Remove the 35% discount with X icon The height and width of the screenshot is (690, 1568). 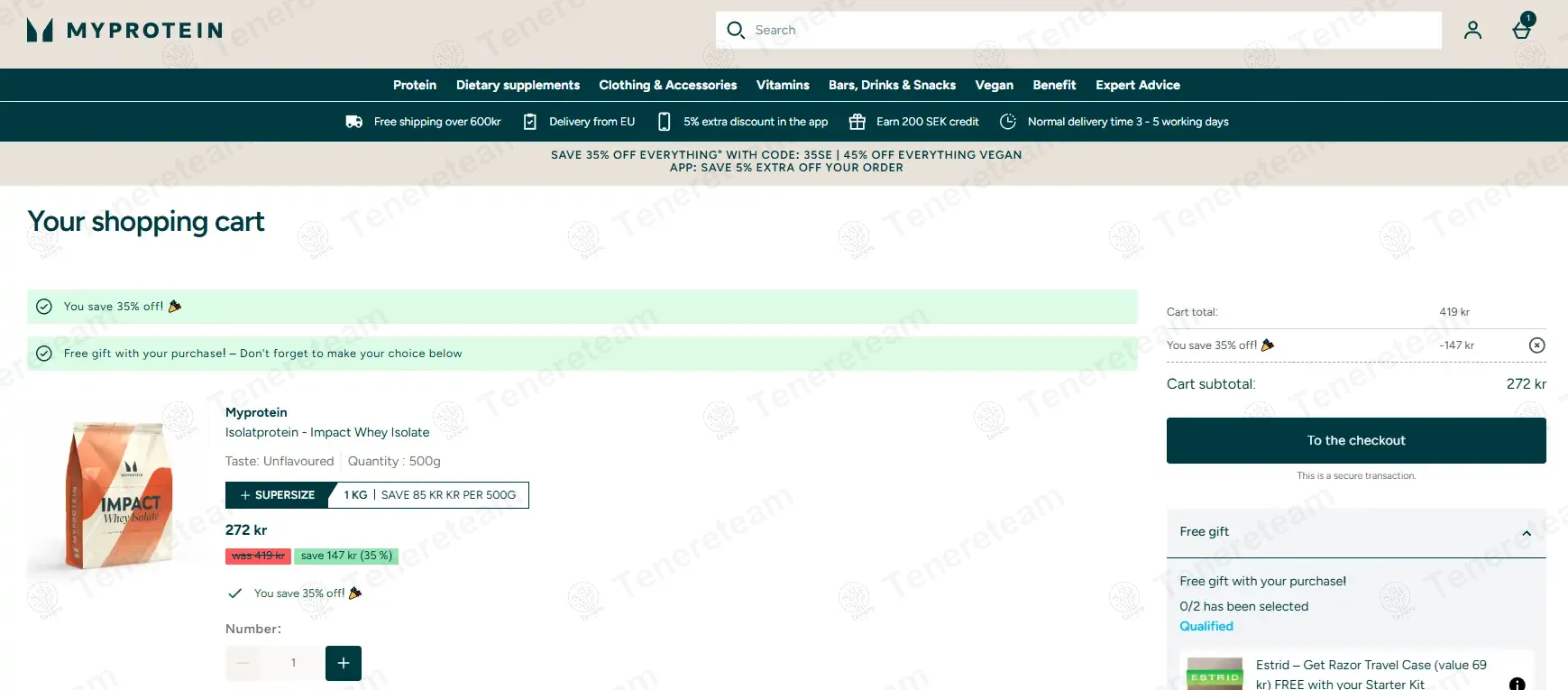pos(1537,345)
